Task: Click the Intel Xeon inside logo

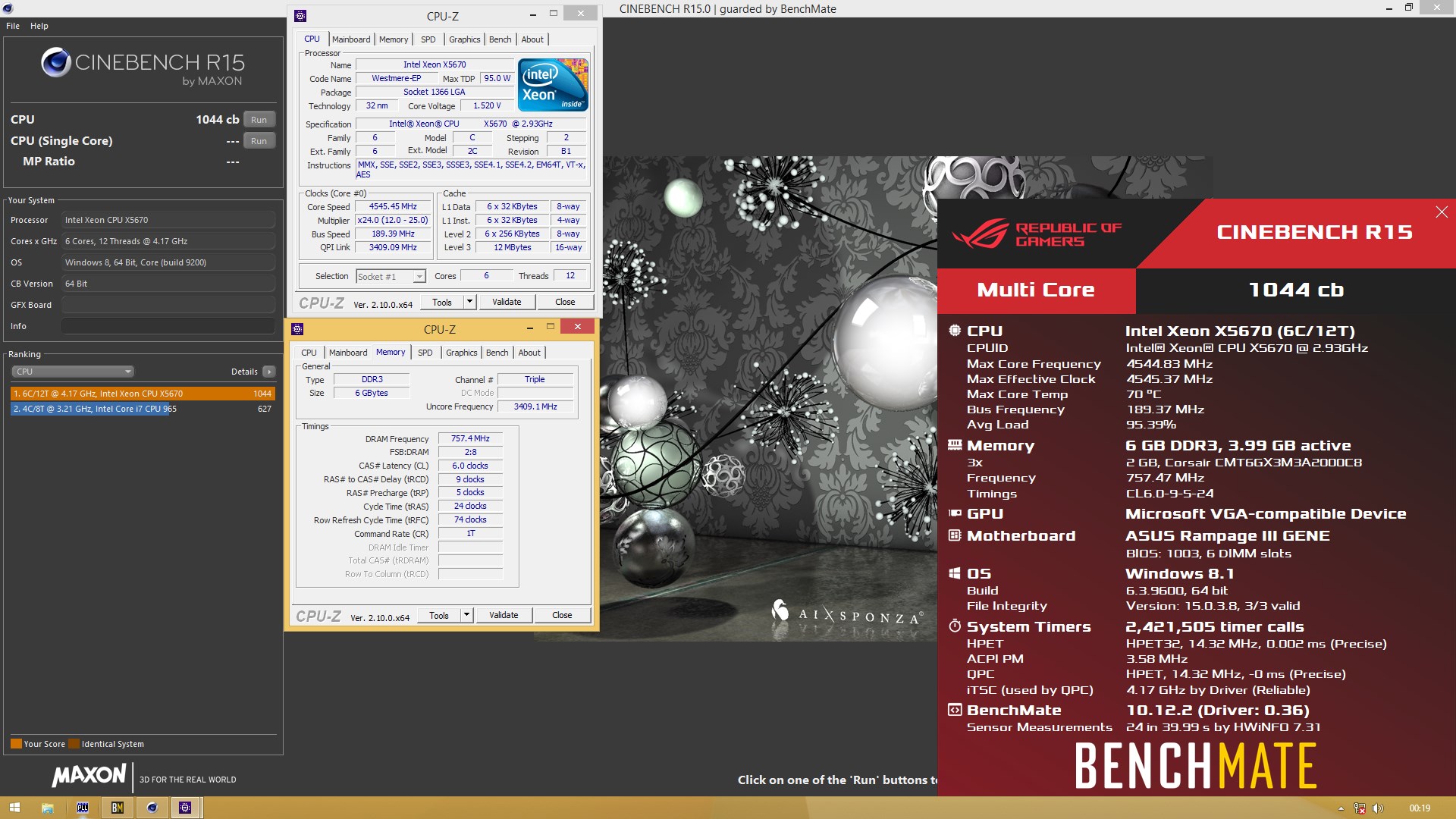Action: click(x=553, y=85)
